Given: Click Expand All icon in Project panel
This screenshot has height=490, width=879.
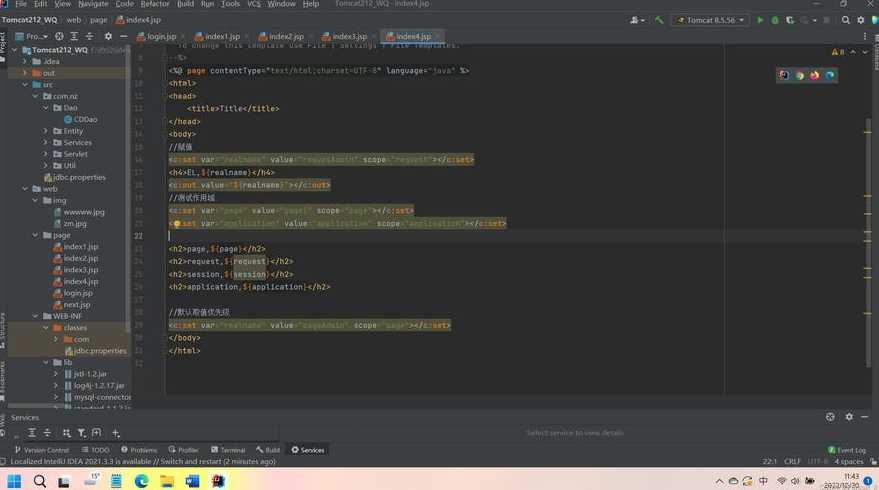Looking at the screenshot, I should [x=74, y=36].
